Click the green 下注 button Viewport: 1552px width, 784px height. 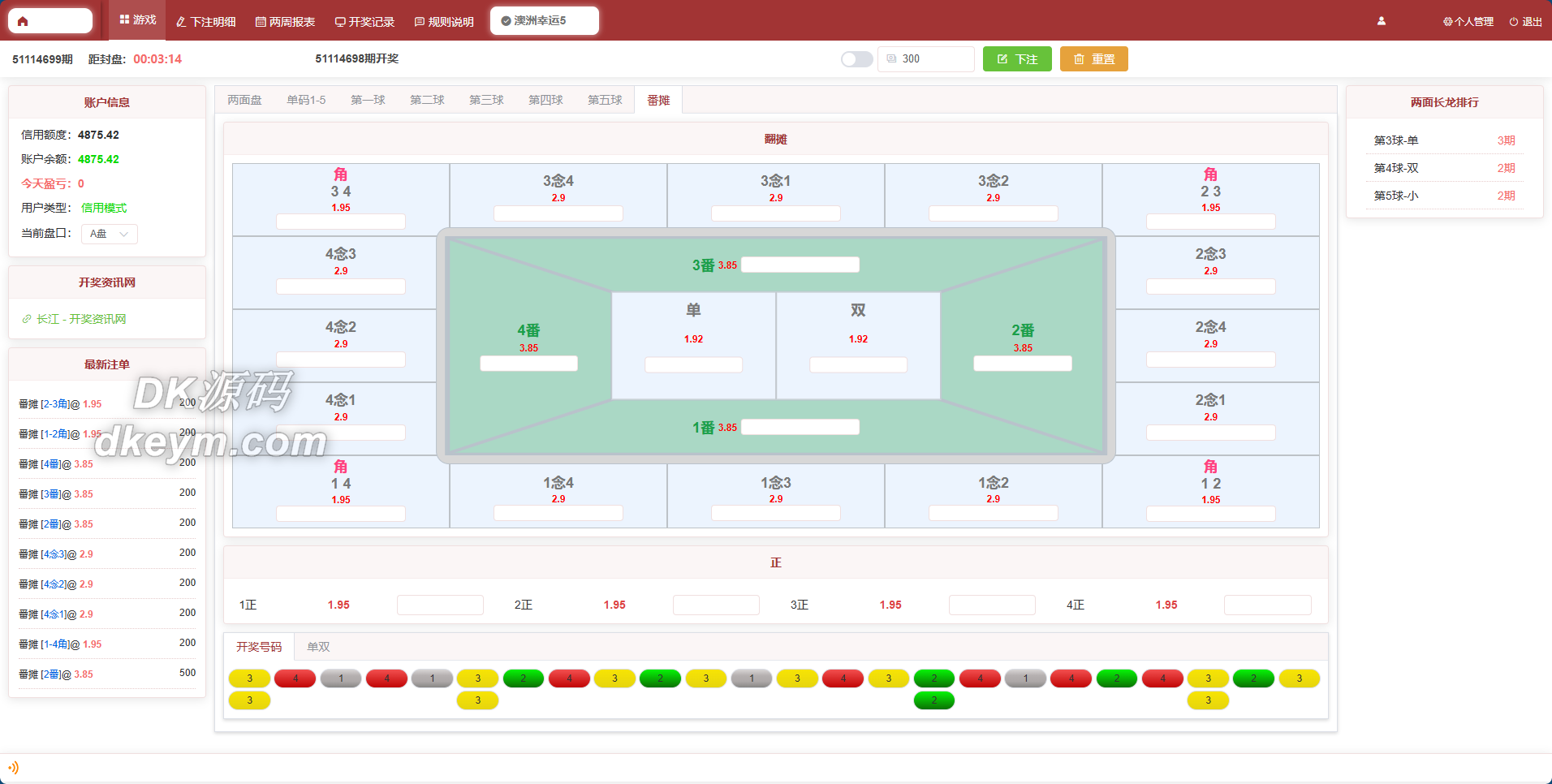1017,59
